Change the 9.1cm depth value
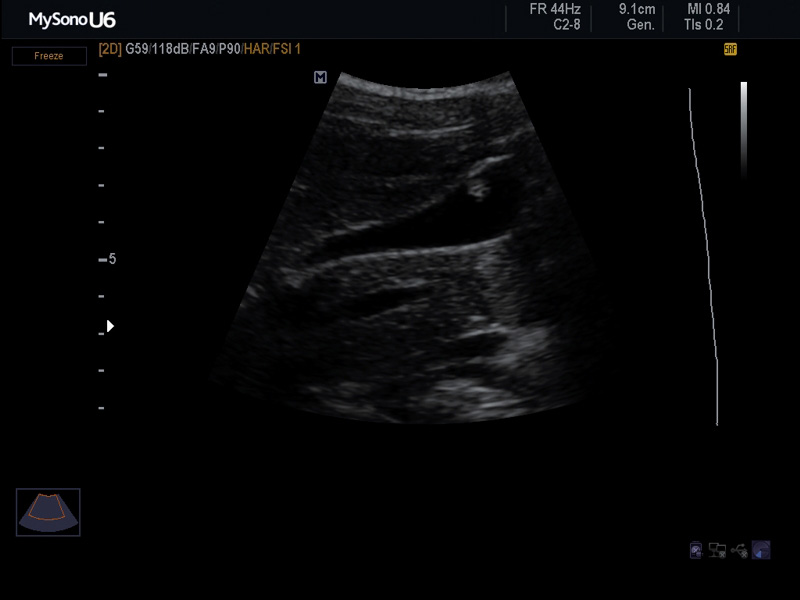Screen dimensions: 800x600 637,9
